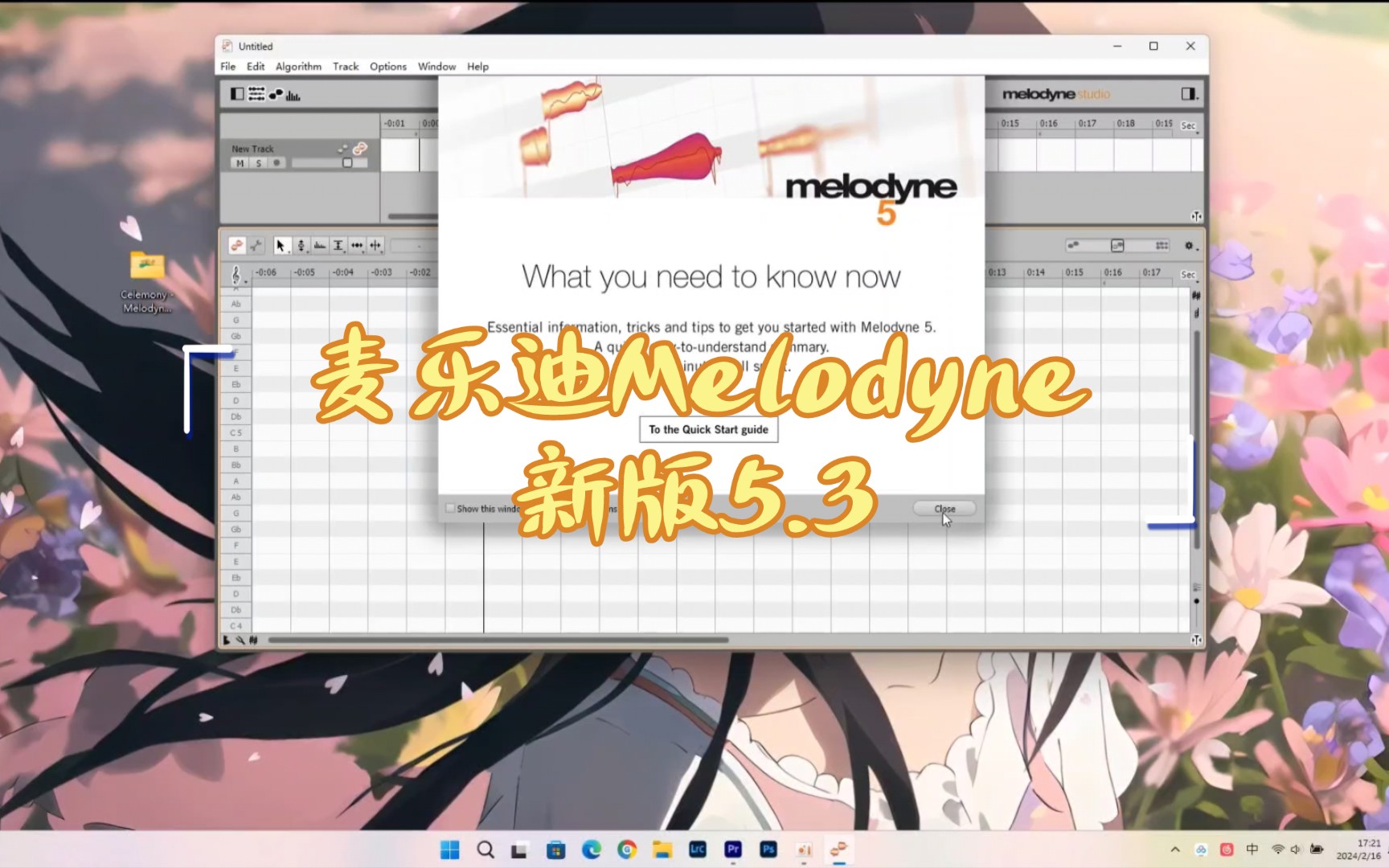Choose the middle blob display option
The width and height of the screenshot is (1389, 868).
[x=1117, y=245]
